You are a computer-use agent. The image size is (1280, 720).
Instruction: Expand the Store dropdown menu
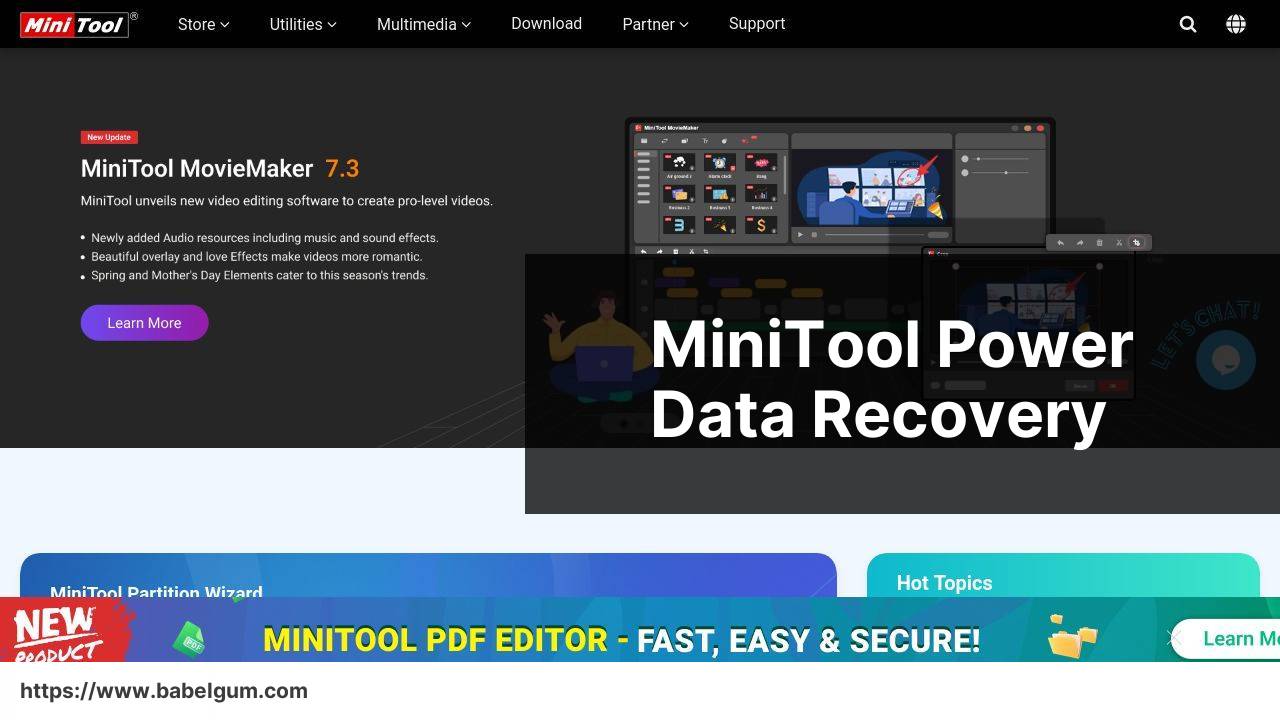[x=204, y=24]
